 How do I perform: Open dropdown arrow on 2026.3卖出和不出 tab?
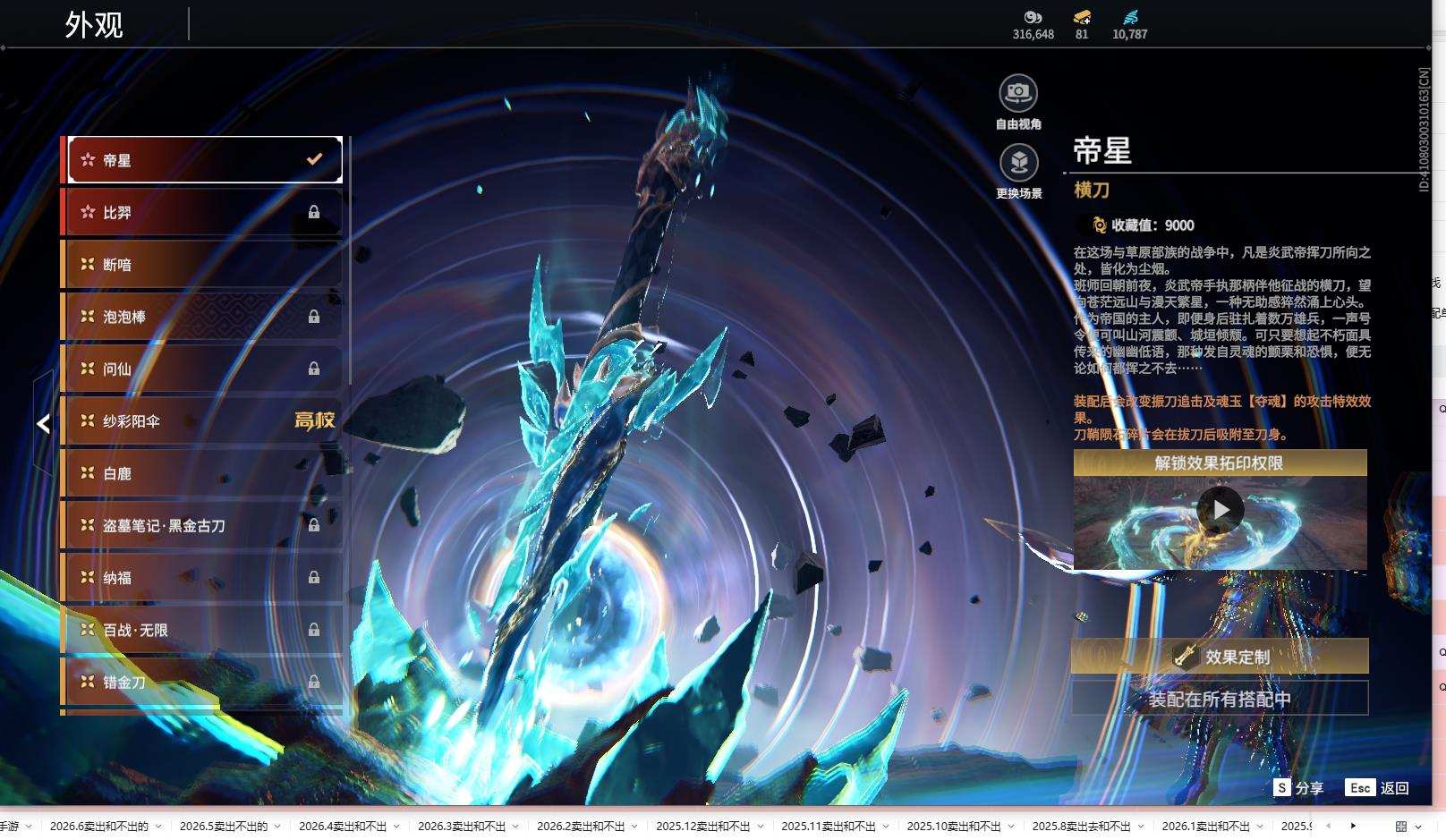pos(515,827)
